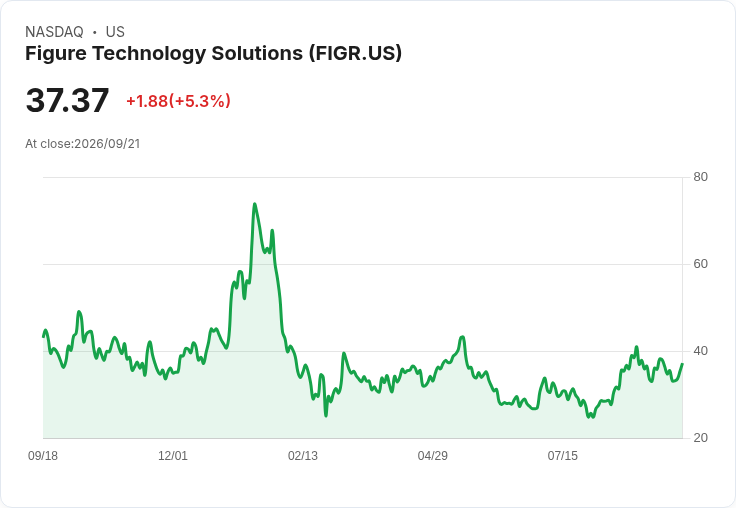The width and height of the screenshot is (736, 508).
Task: Click the NASDAQ exchange label
Action: pos(54,32)
